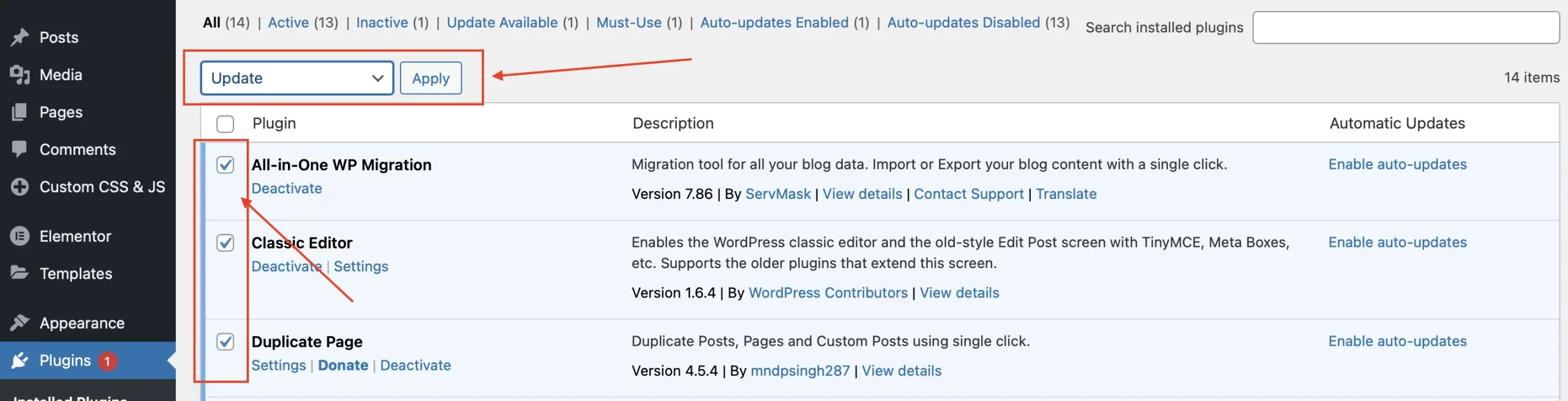Screen dimensions: 1568x401
Task: Click the Duplicate Page plugin name
Action: tap(307, 342)
